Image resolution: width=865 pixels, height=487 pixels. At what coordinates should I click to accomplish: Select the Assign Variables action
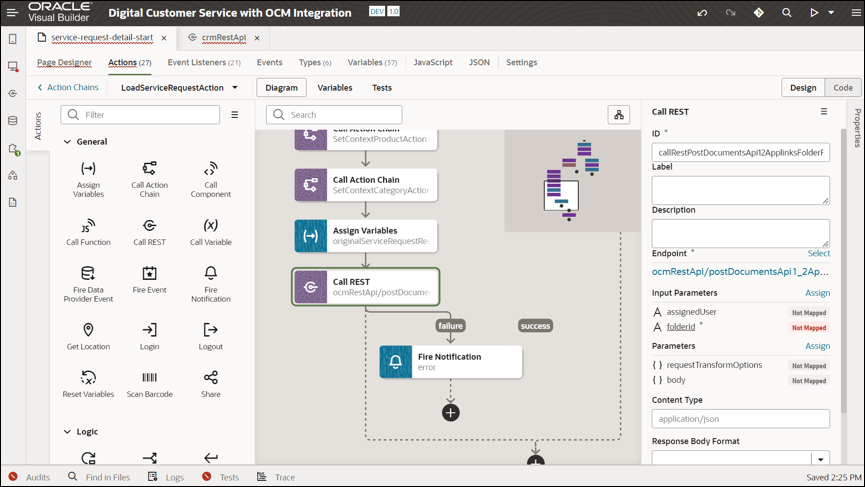(x=88, y=179)
